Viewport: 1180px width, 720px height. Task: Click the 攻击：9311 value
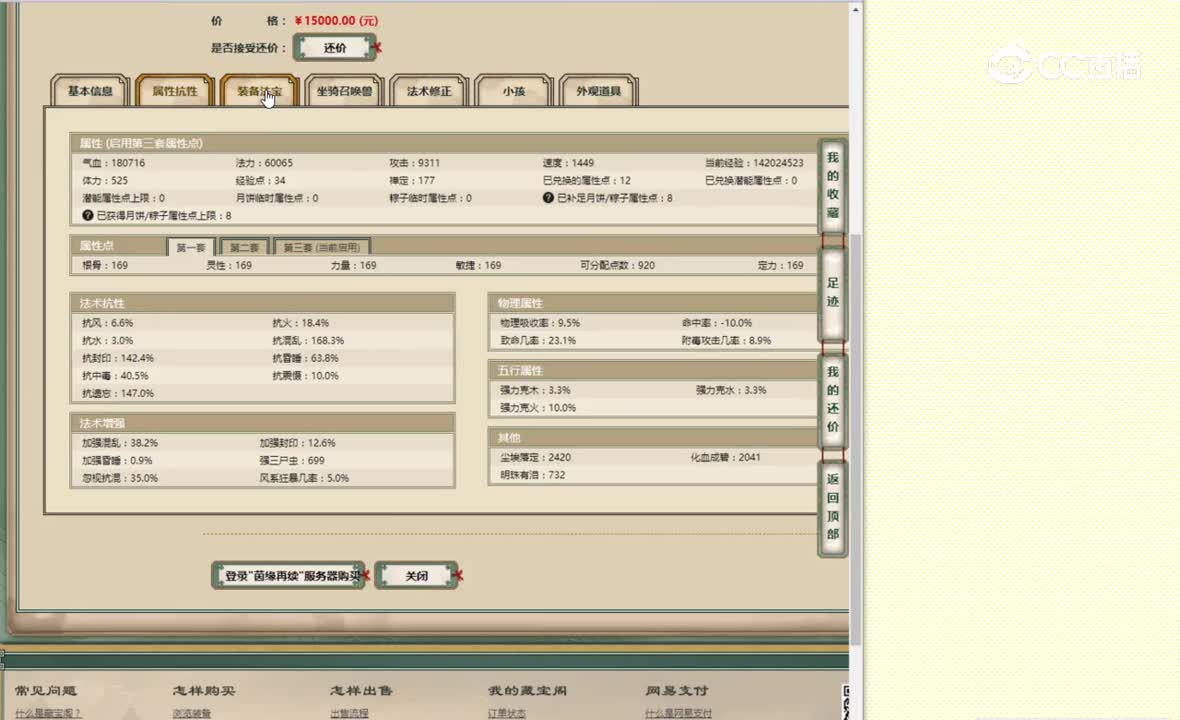point(415,163)
